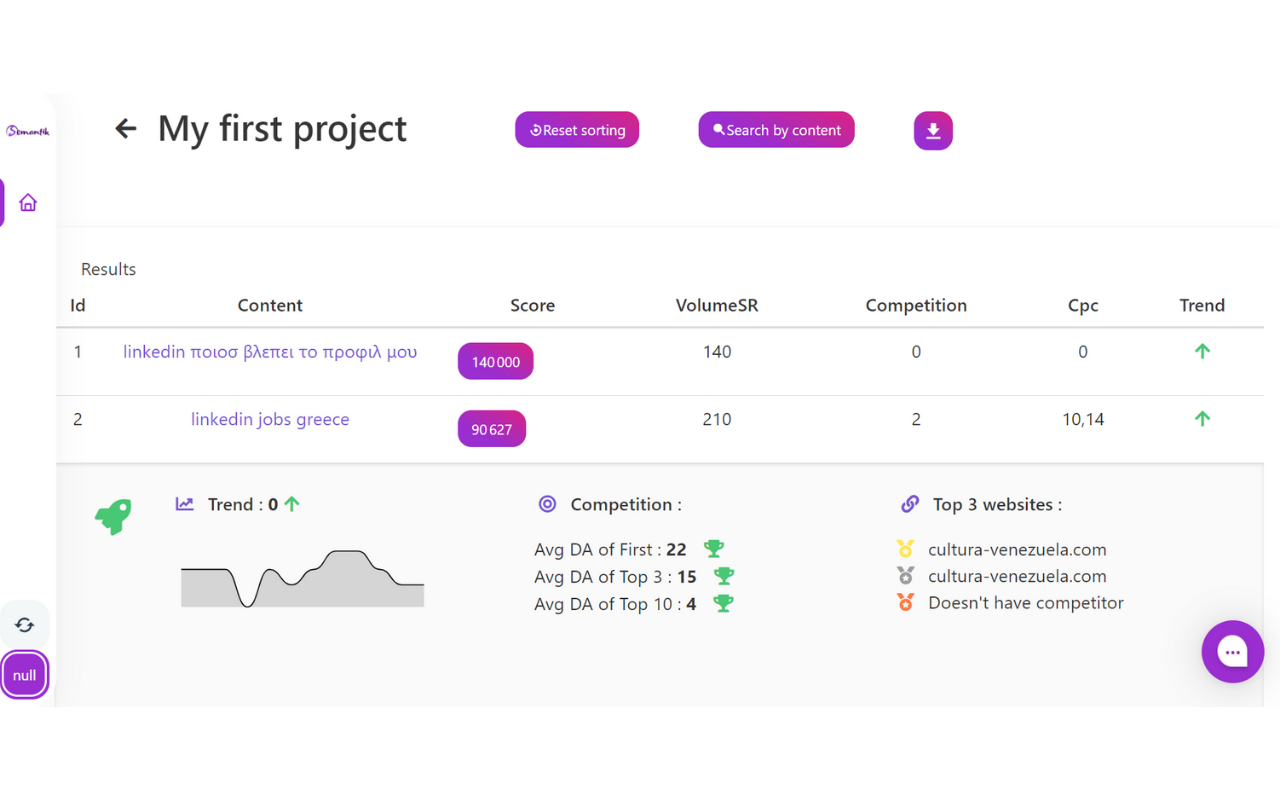Viewport: 1280px width, 800px height.
Task: Open the null profile button
Action: tap(25, 675)
